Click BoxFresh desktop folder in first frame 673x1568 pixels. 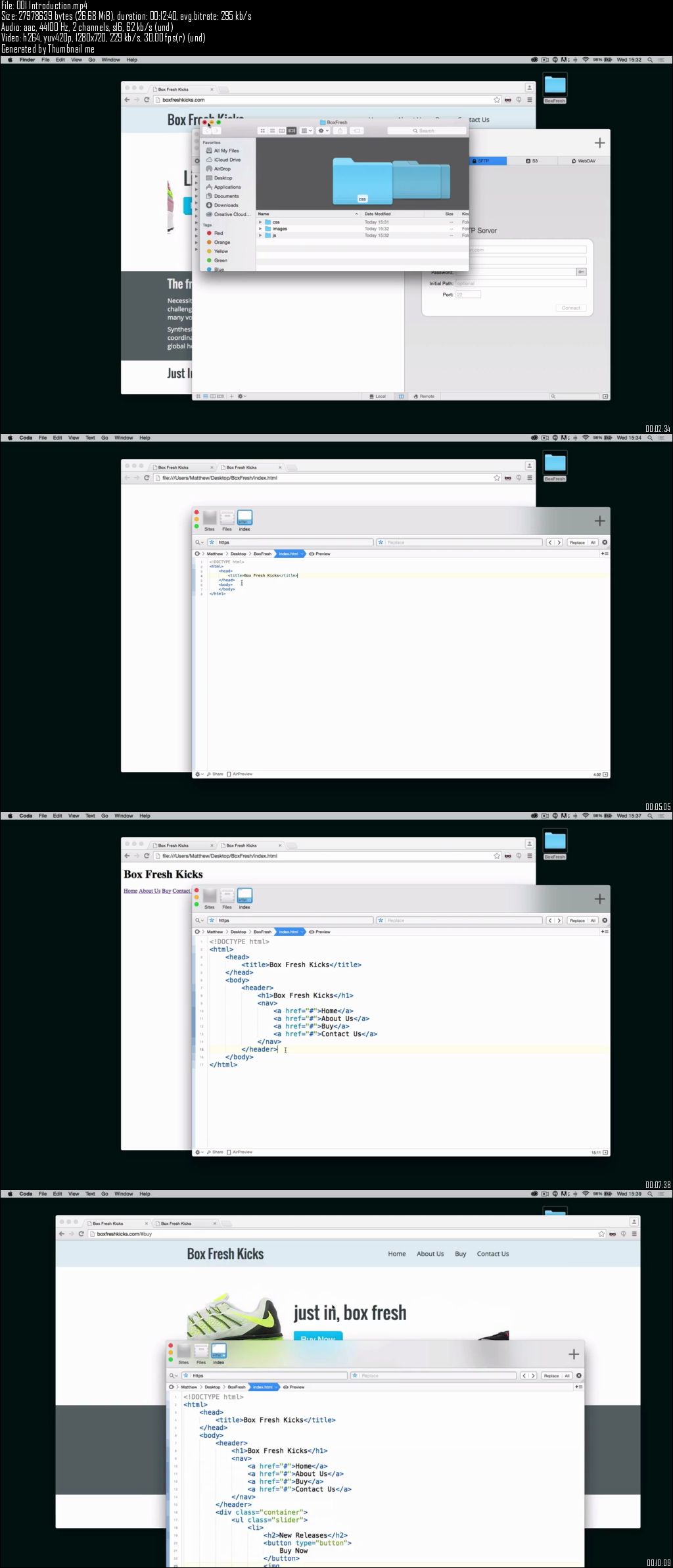[x=555, y=87]
